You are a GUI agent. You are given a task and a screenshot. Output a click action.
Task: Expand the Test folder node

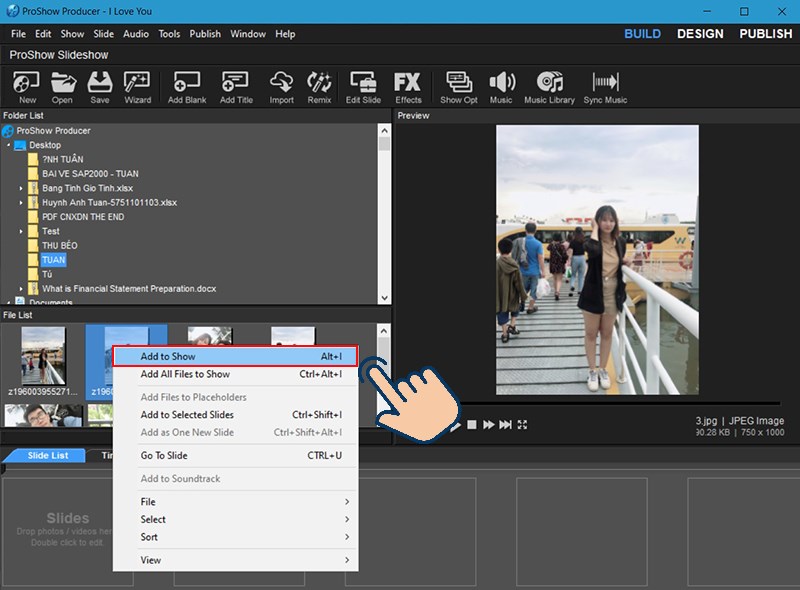[21, 231]
